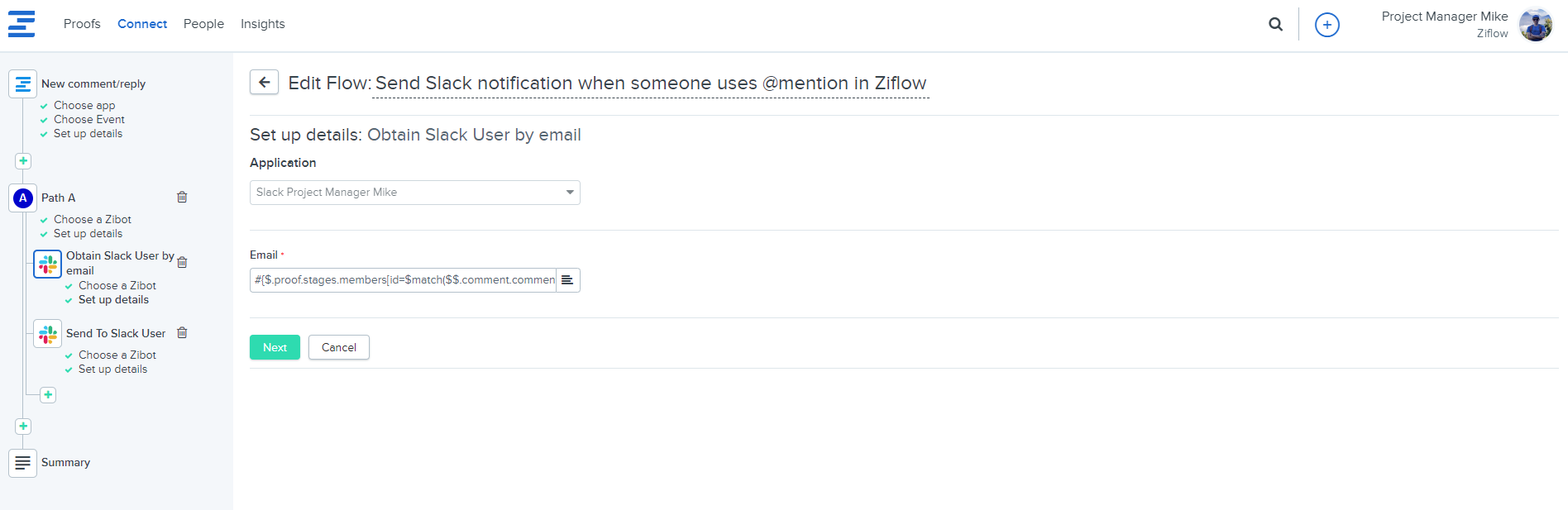1568x510 pixels.
Task: Open the Application dropdown
Action: coord(414,193)
